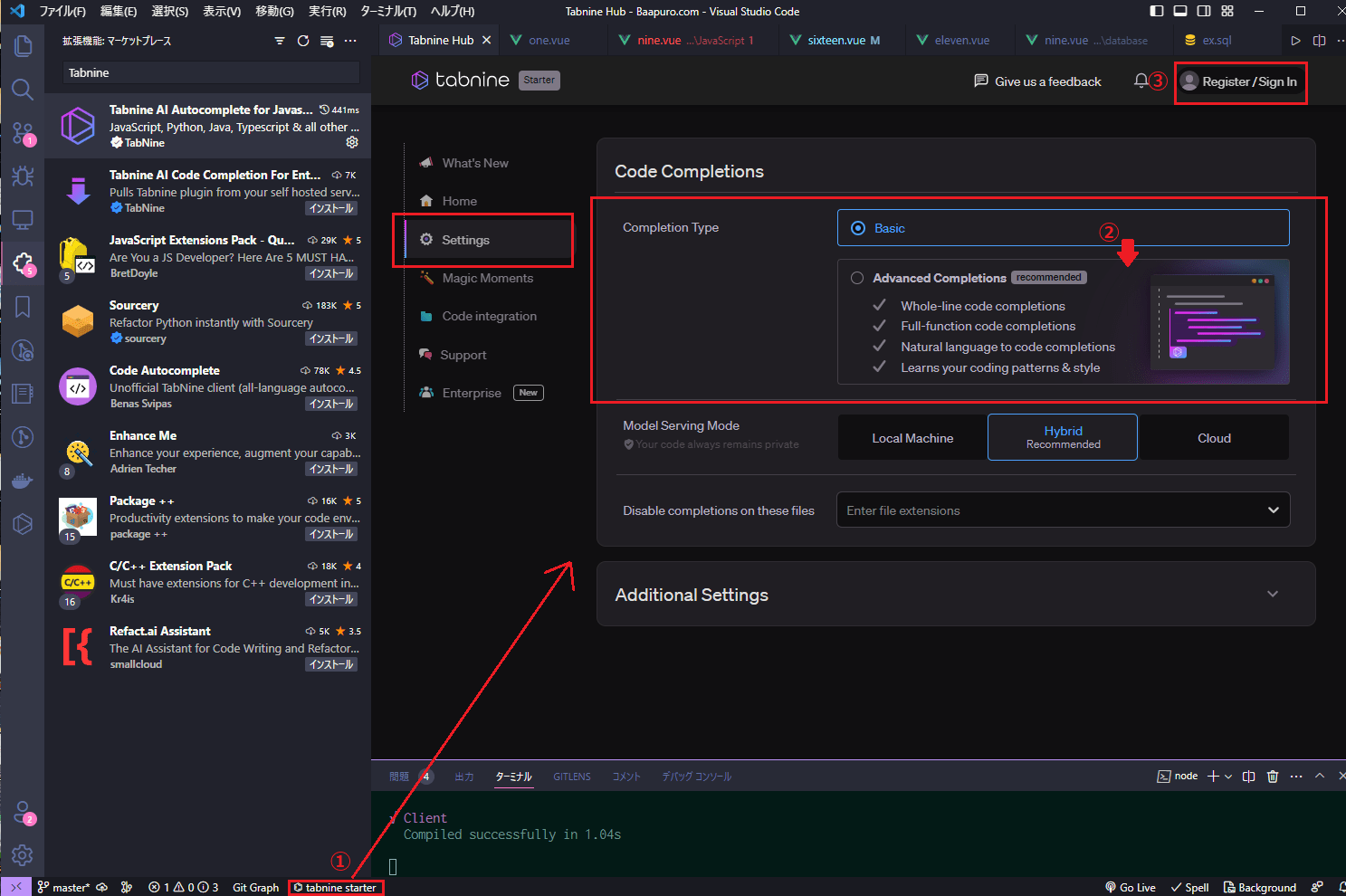Open the 問題 panel tab
The height and width of the screenshot is (896, 1346).
pyautogui.click(x=399, y=777)
